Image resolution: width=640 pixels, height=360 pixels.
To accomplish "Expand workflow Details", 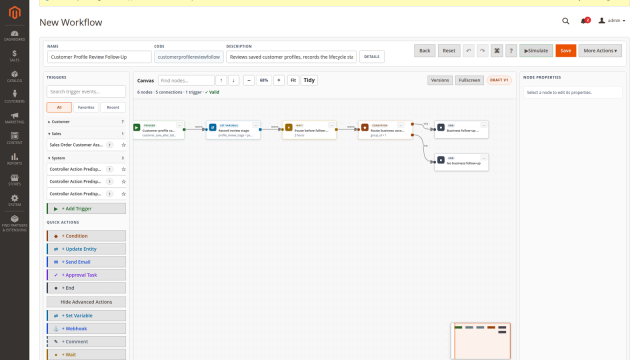I will (372, 57).
